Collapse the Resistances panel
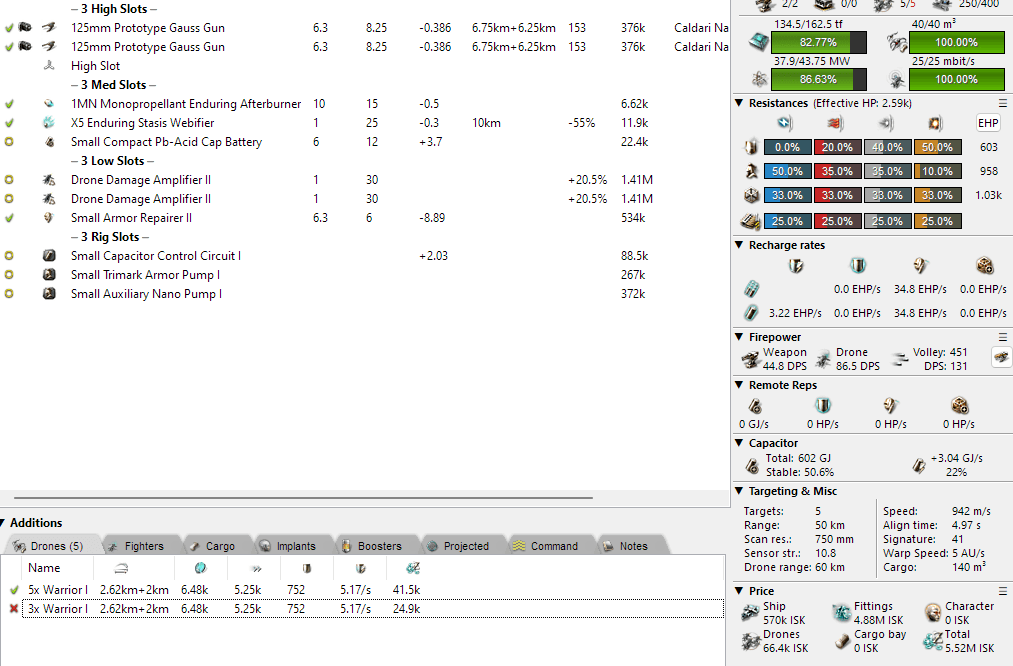This screenshot has height=666, width=1013. (x=739, y=103)
